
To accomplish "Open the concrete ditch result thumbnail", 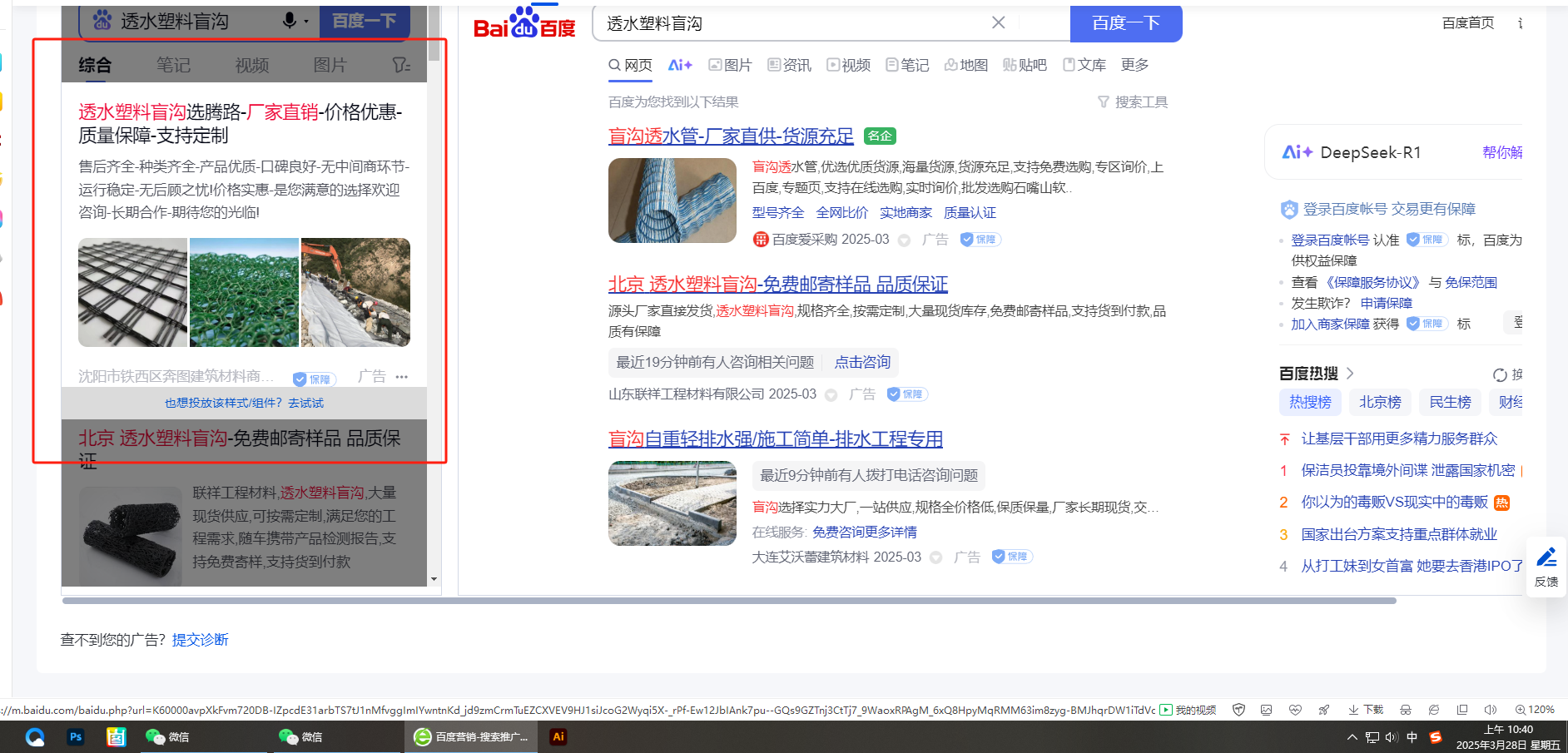I will 672,503.
